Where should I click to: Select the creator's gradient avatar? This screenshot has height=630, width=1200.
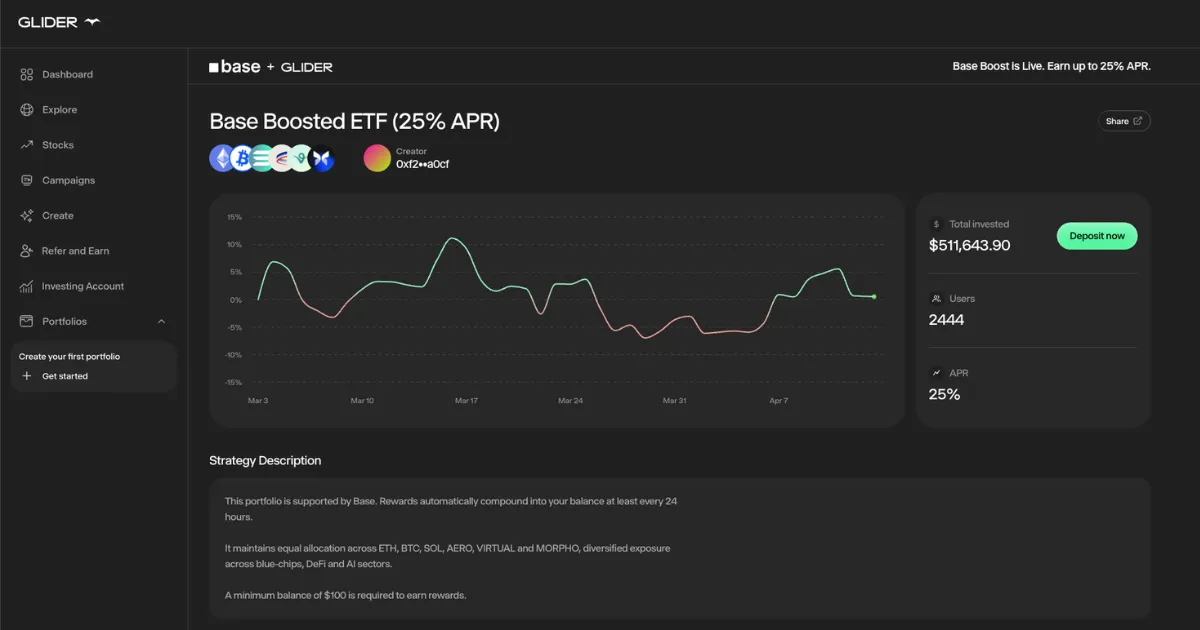coord(377,157)
